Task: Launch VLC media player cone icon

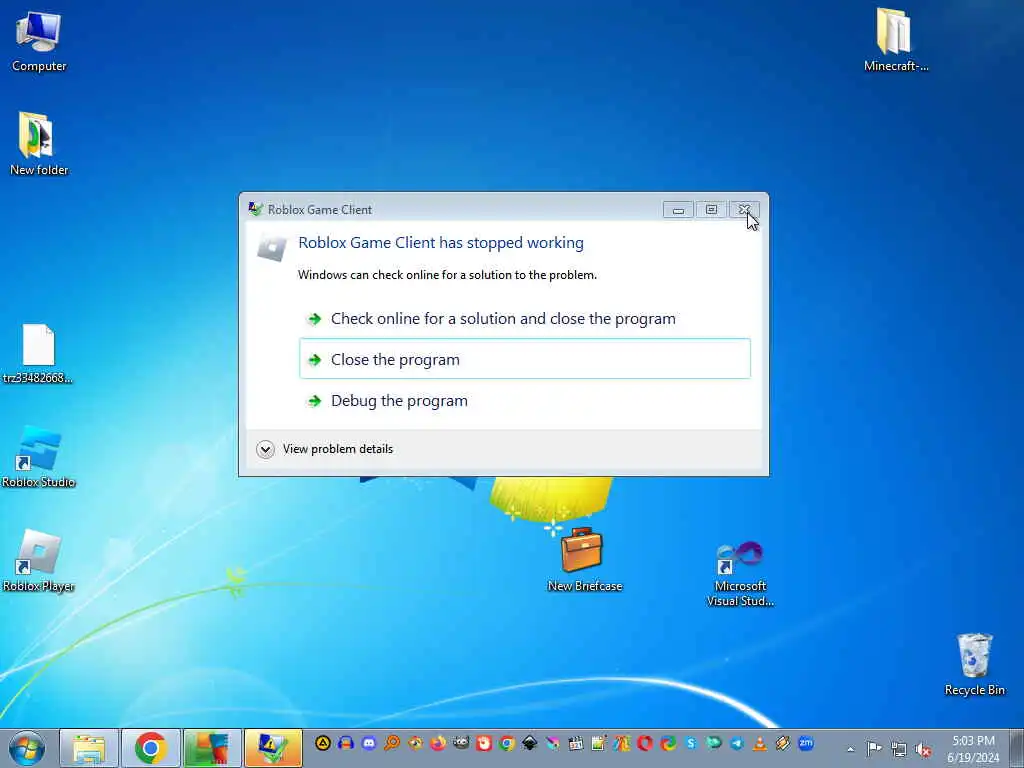Action: tap(760, 743)
